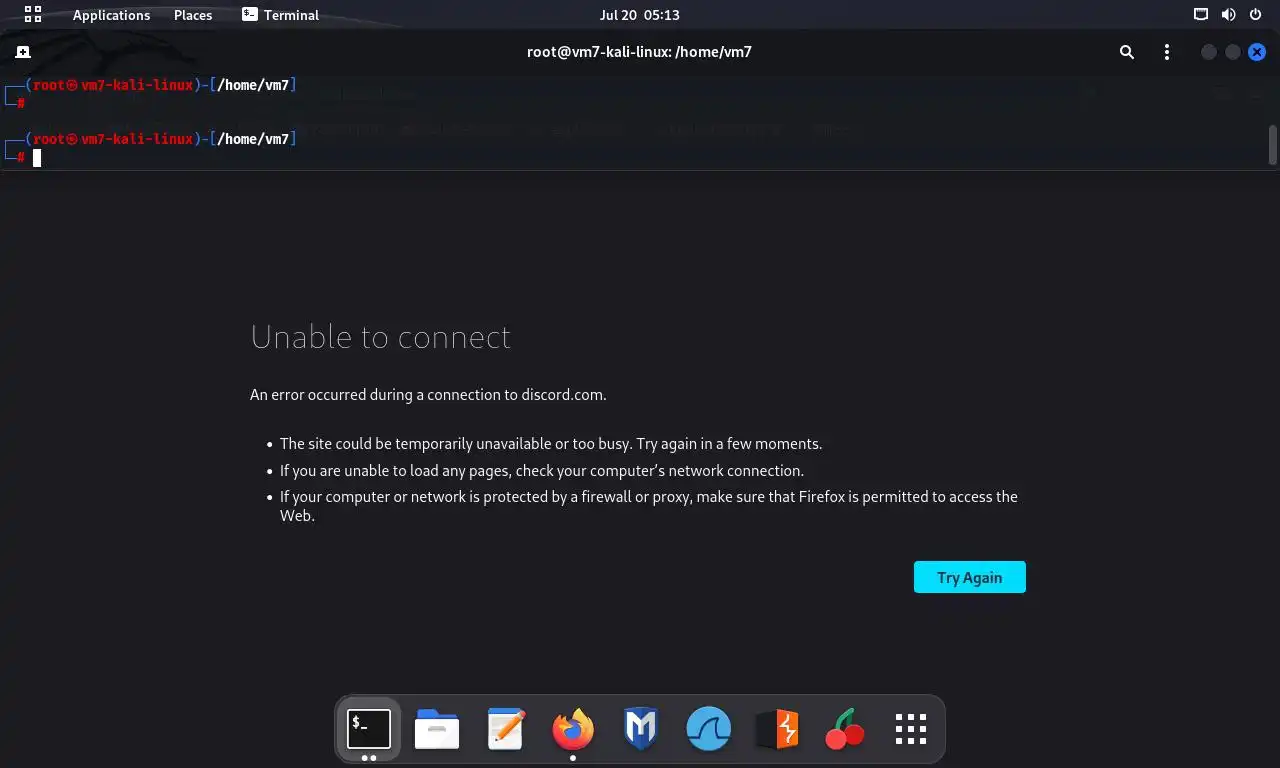This screenshot has height=768, width=1280.
Task: Click the screen display icon in system tray
Action: [x=1201, y=15]
